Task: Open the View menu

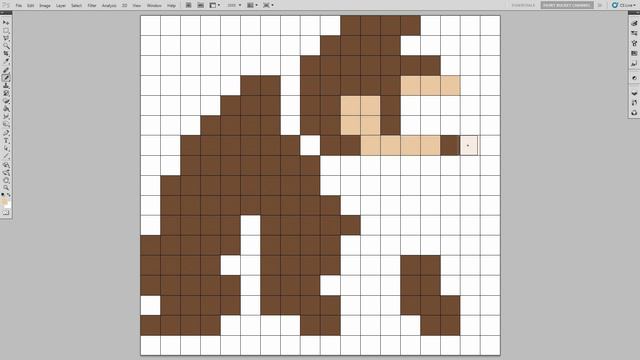Action: (137, 6)
